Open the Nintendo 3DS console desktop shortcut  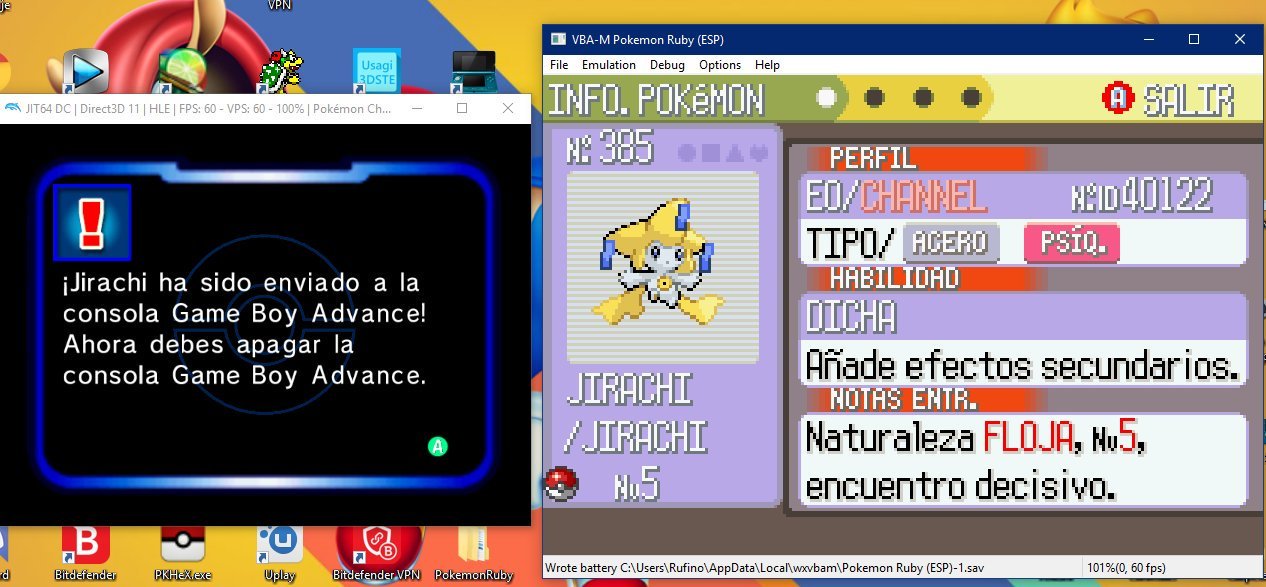pyautogui.click(x=475, y=73)
